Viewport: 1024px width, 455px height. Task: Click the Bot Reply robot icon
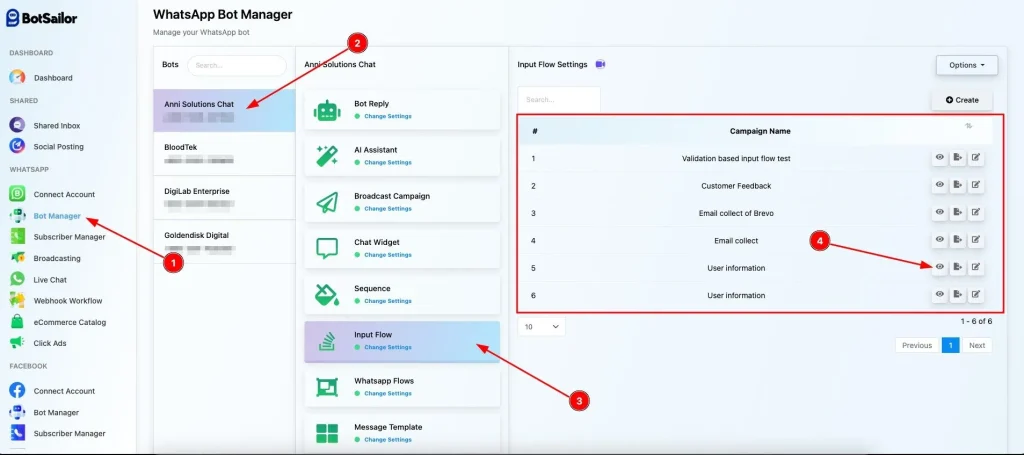pos(327,110)
